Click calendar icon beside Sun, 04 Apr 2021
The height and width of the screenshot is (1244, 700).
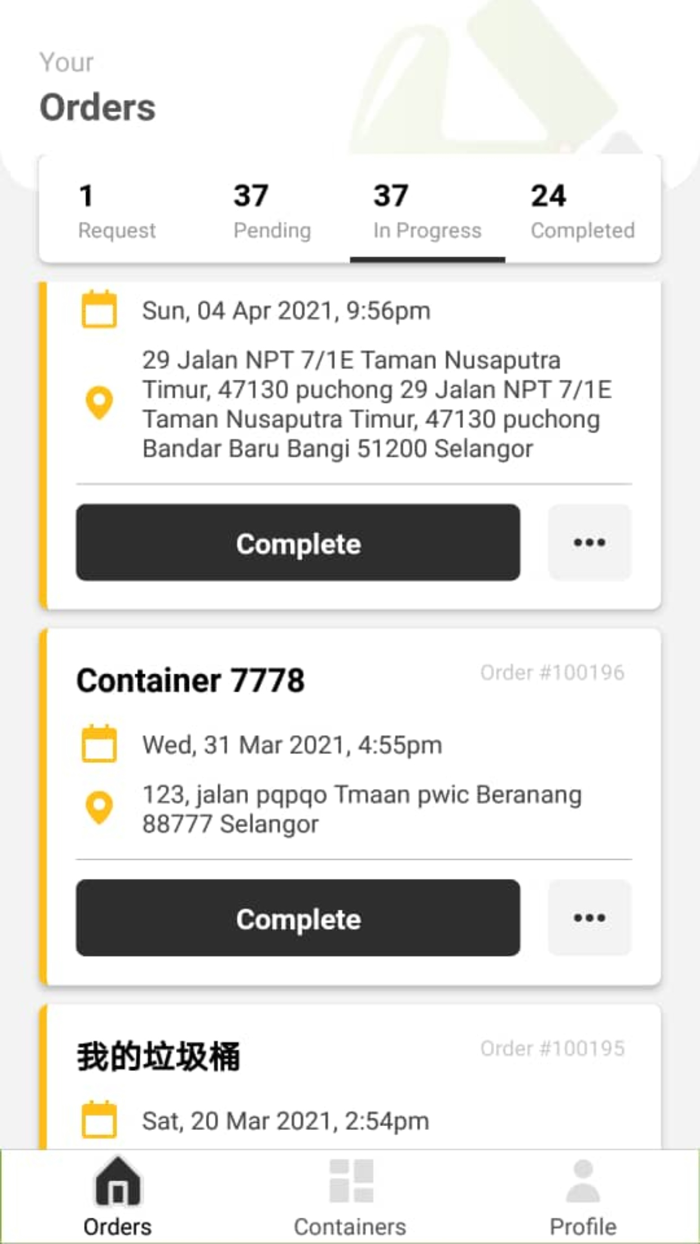tap(99, 310)
